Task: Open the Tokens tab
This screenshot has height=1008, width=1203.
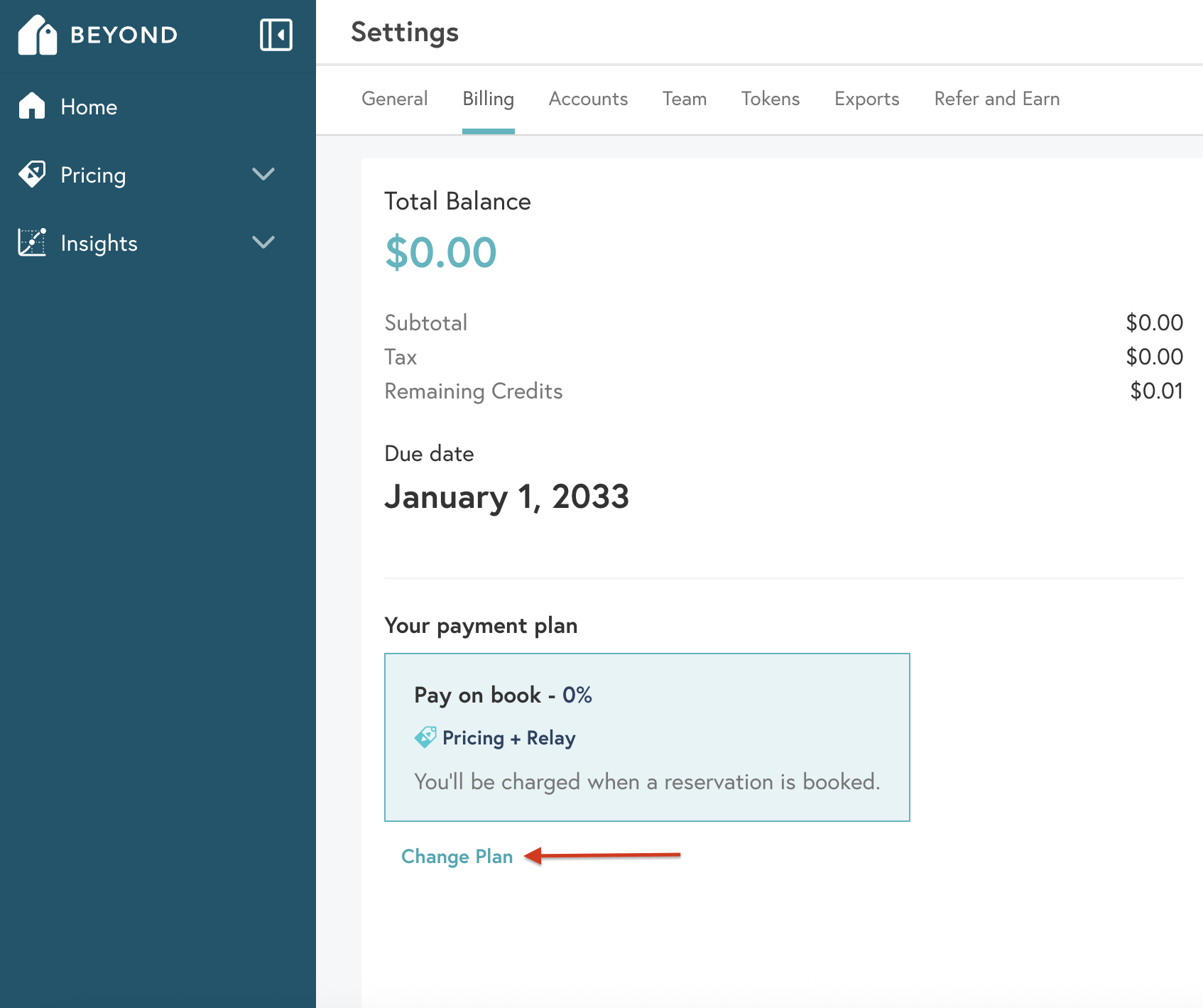Action: point(771,99)
